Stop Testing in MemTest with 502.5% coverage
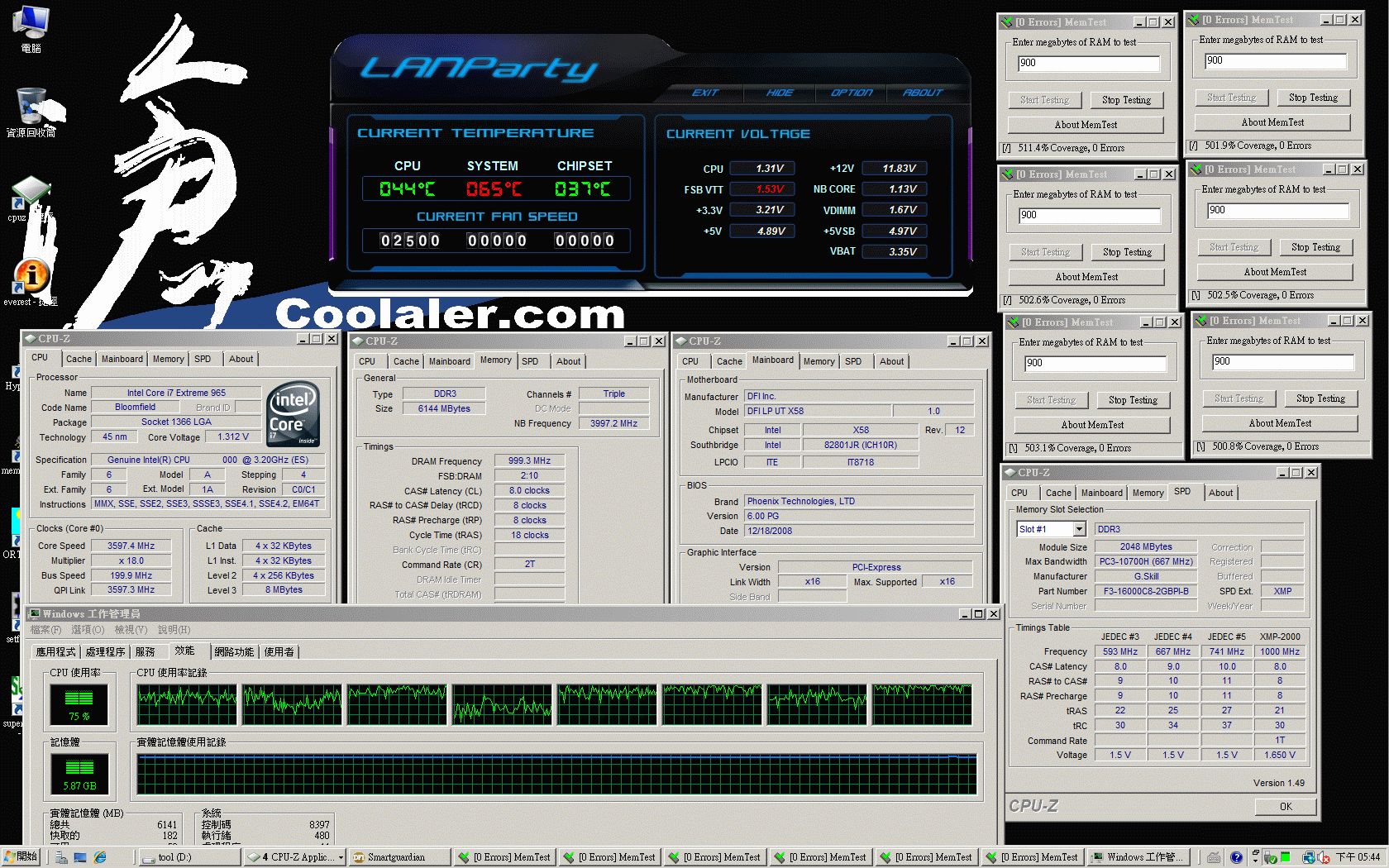Viewport: 1389px width, 868px height. pos(1315,247)
